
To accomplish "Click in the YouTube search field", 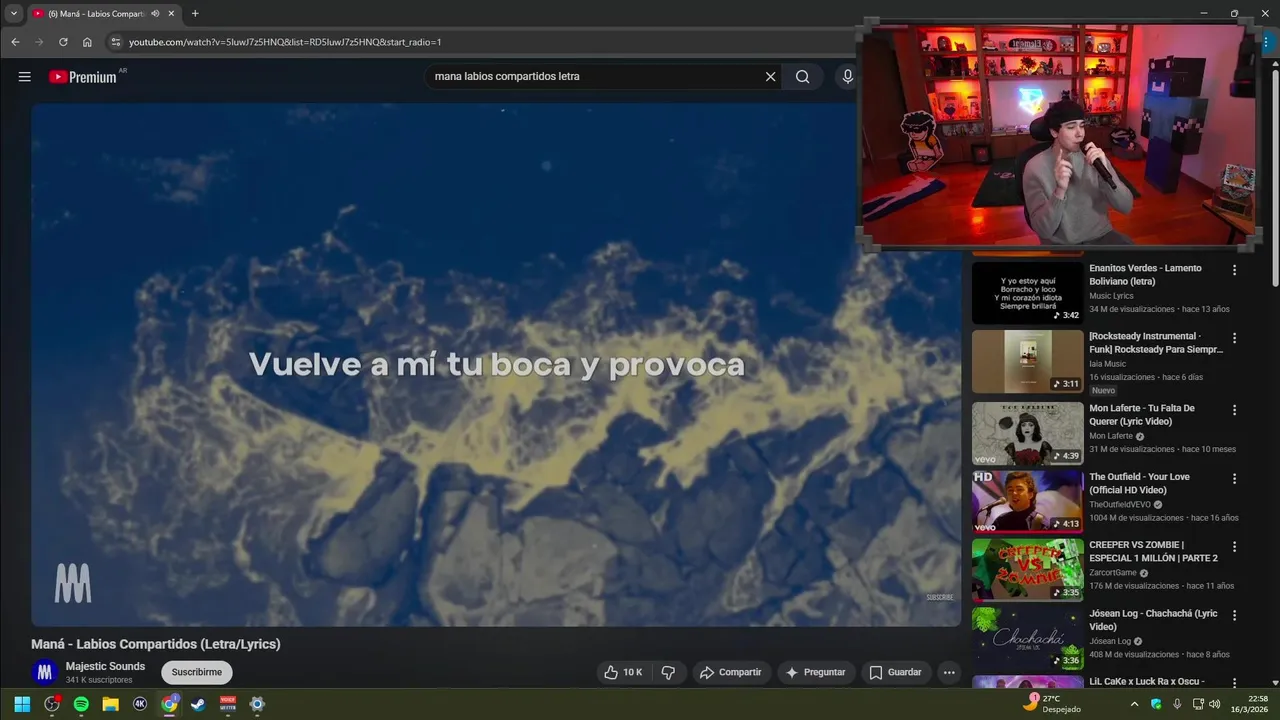I will (595, 76).
